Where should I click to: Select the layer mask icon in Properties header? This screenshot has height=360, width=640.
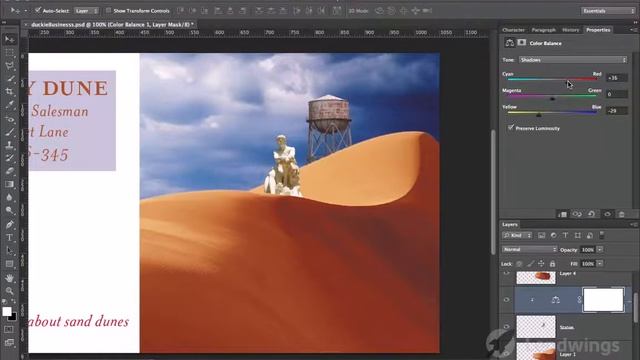(x=522, y=42)
